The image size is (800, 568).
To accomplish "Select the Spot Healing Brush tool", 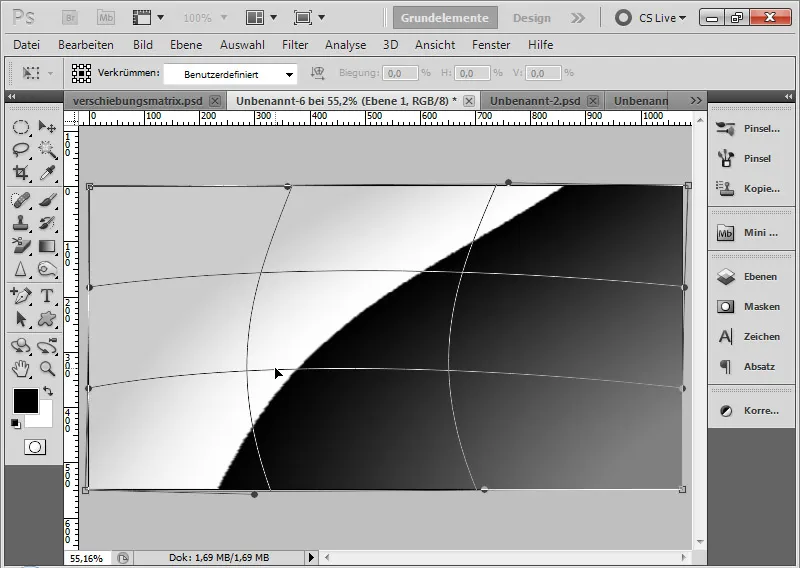I will (20, 200).
